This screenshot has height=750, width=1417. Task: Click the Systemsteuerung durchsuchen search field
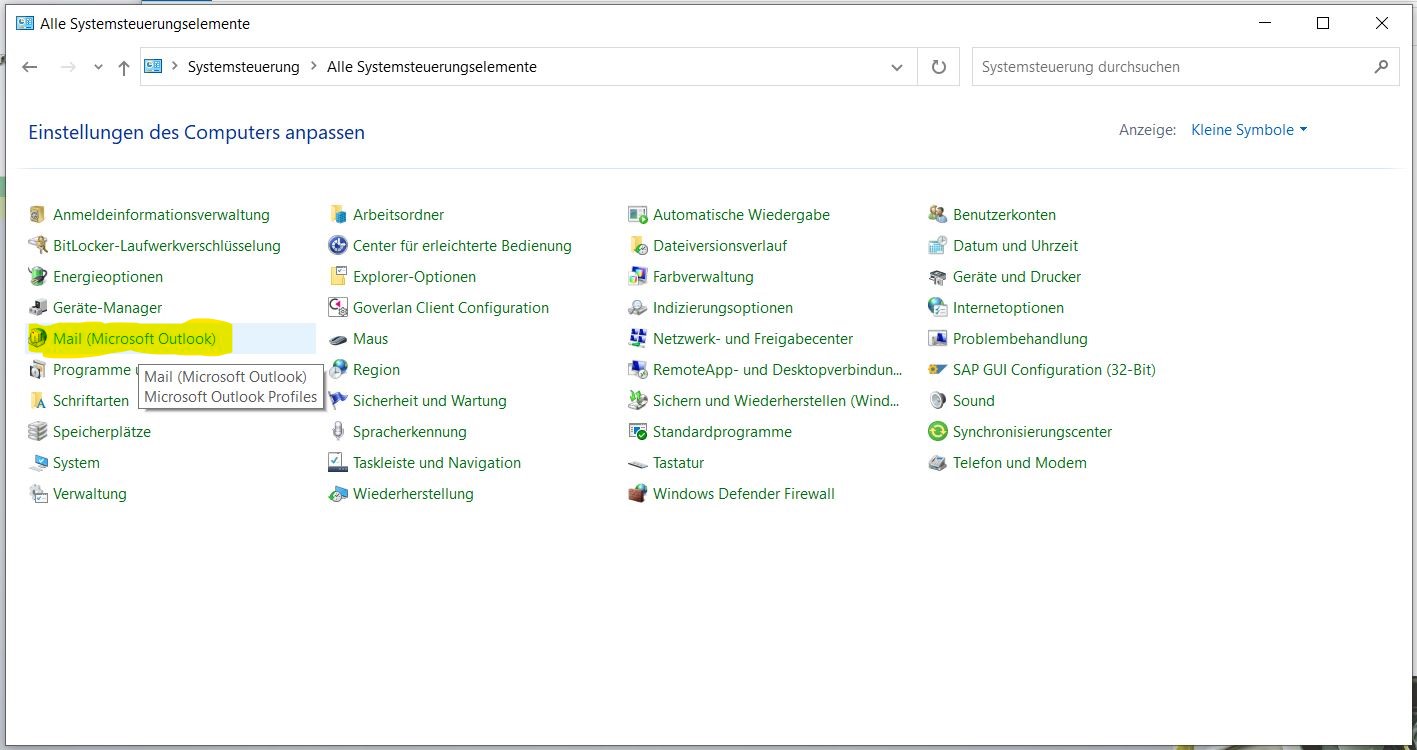click(1170, 67)
